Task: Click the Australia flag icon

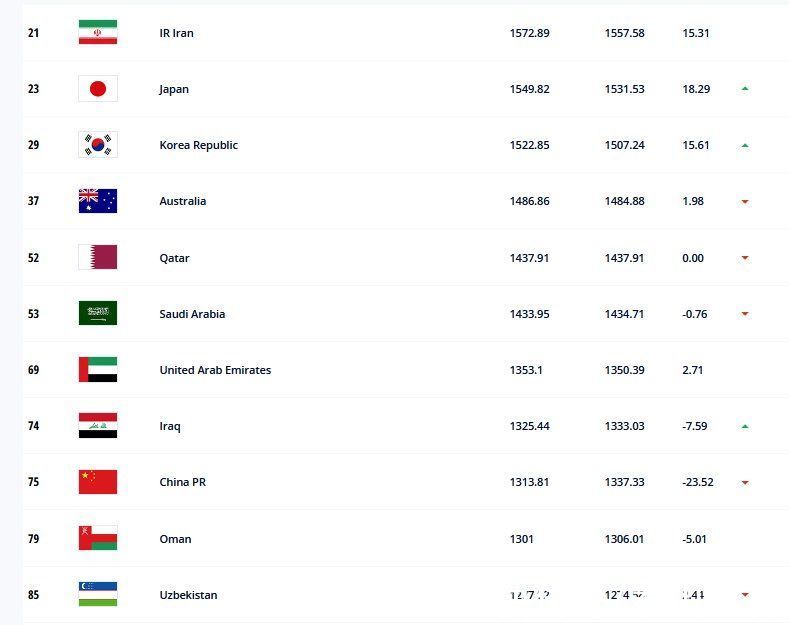Action: [97, 201]
